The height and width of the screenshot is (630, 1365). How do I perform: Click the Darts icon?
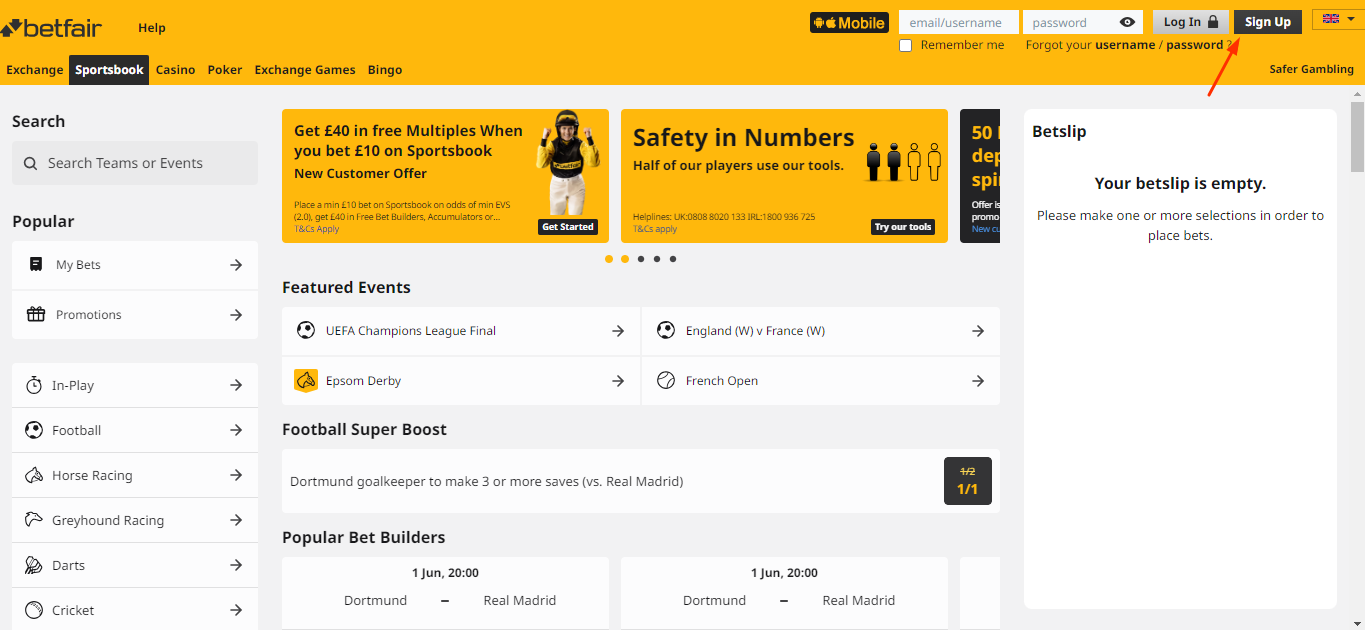click(34, 565)
